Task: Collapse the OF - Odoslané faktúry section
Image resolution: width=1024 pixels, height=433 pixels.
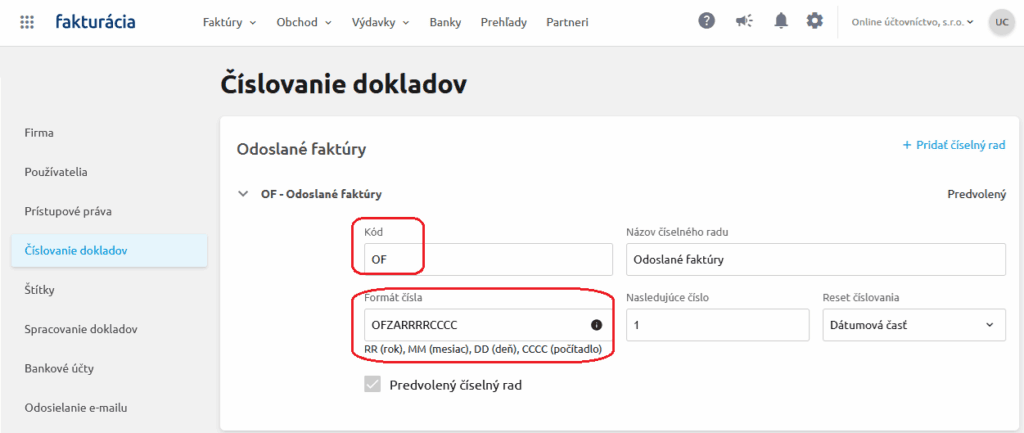Action: point(243,195)
